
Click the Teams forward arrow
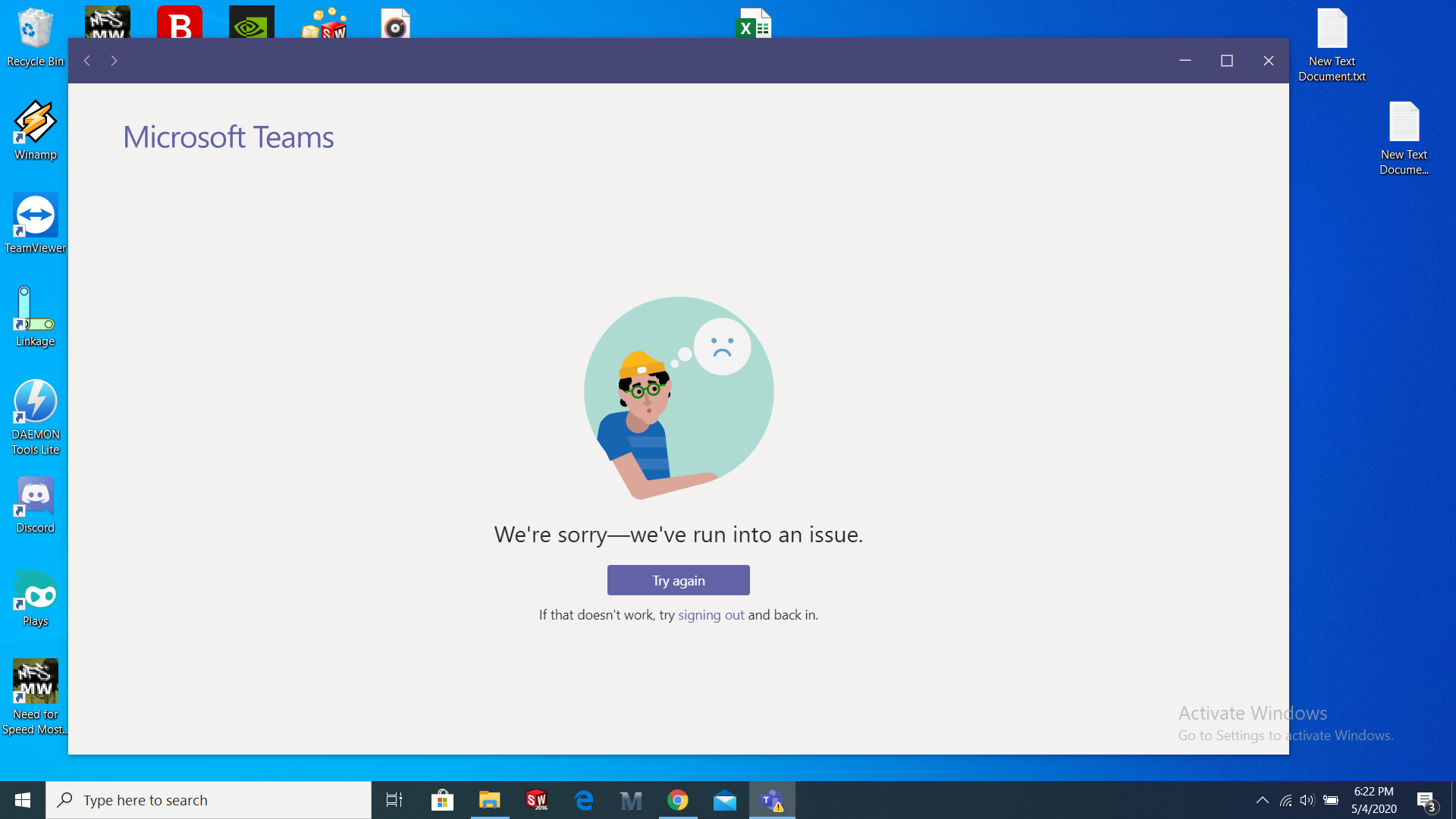click(114, 61)
